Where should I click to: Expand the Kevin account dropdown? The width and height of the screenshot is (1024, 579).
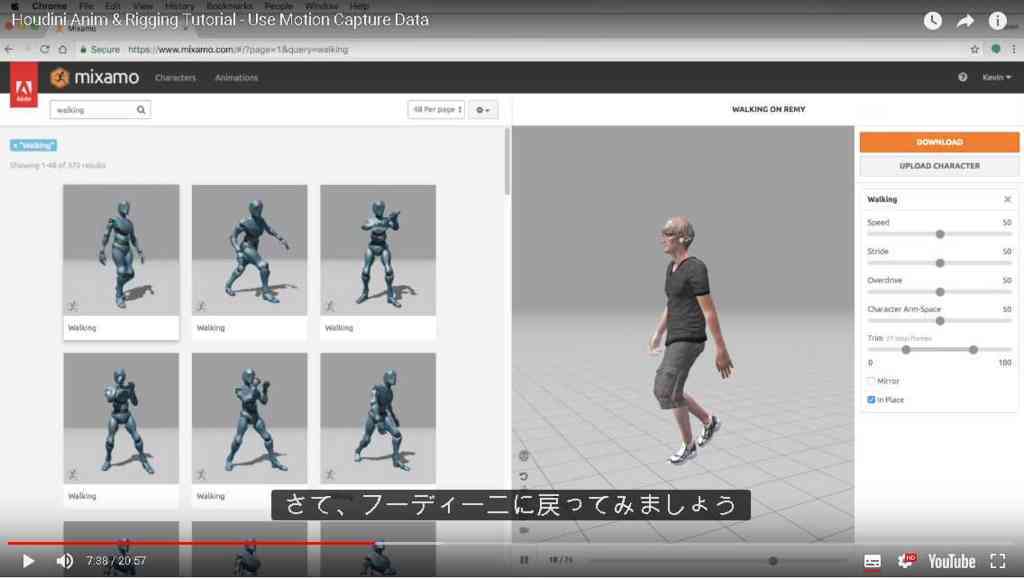997,77
